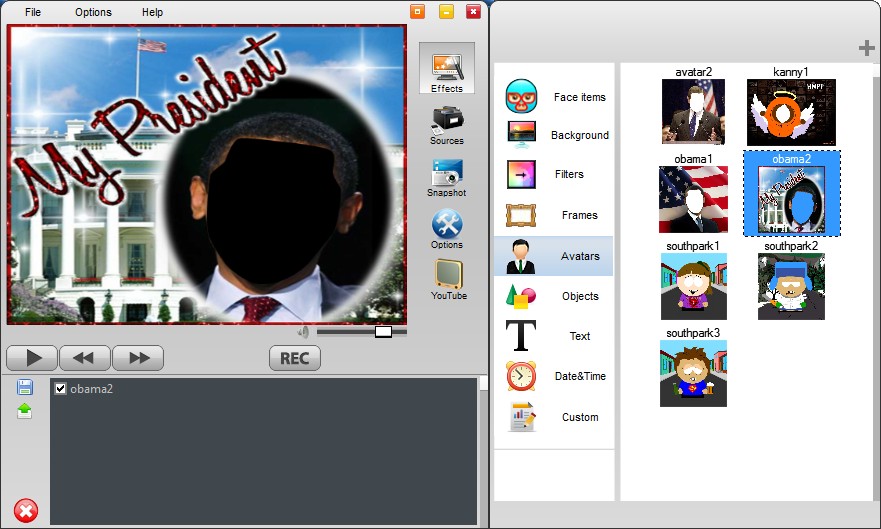Select the southpark3 thumbnail
This screenshot has width=881, height=529.
[693, 373]
